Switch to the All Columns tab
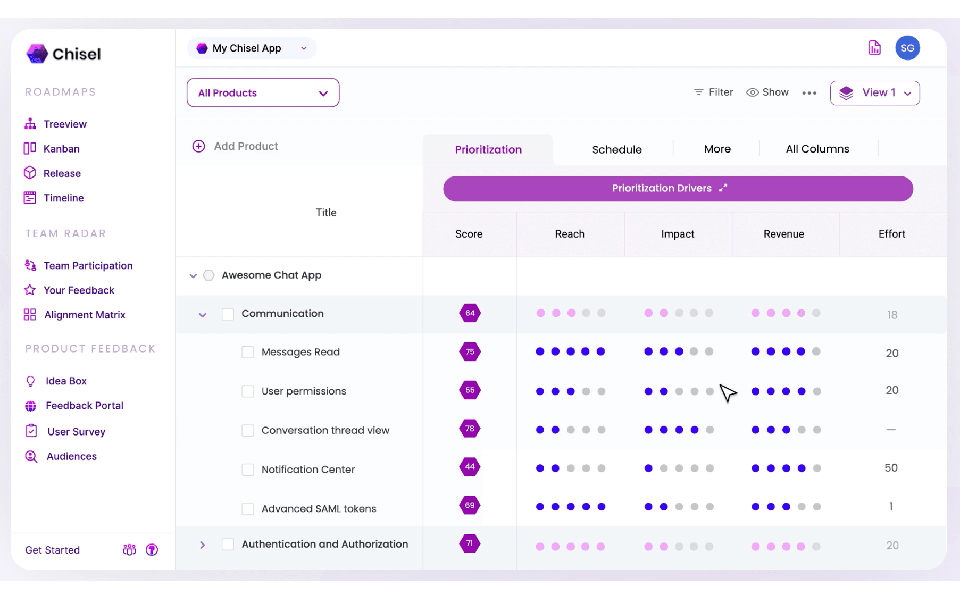 coord(817,149)
